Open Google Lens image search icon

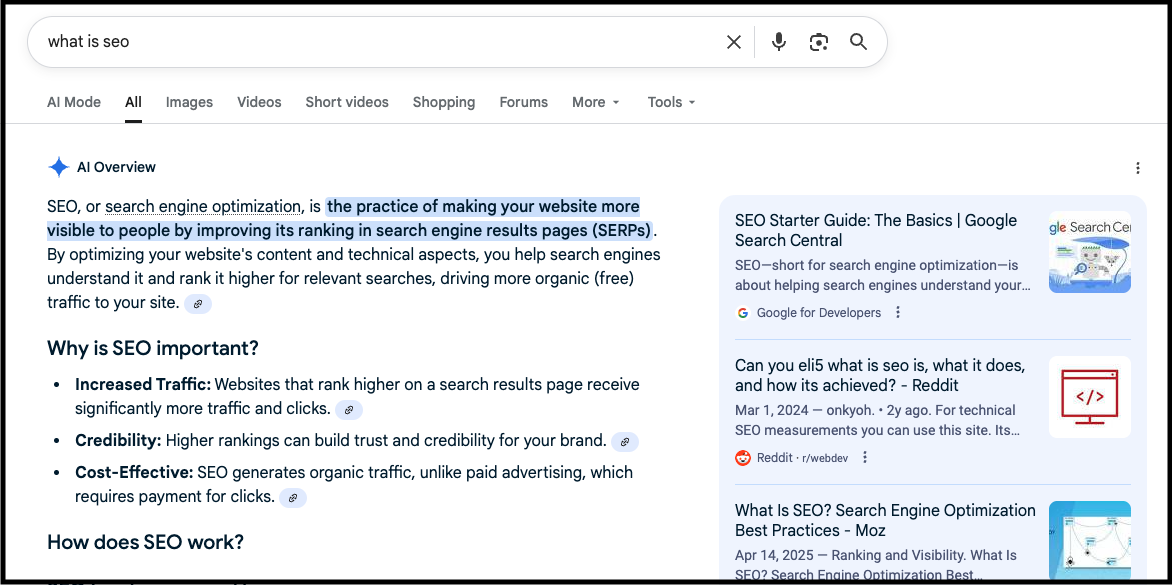point(819,42)
